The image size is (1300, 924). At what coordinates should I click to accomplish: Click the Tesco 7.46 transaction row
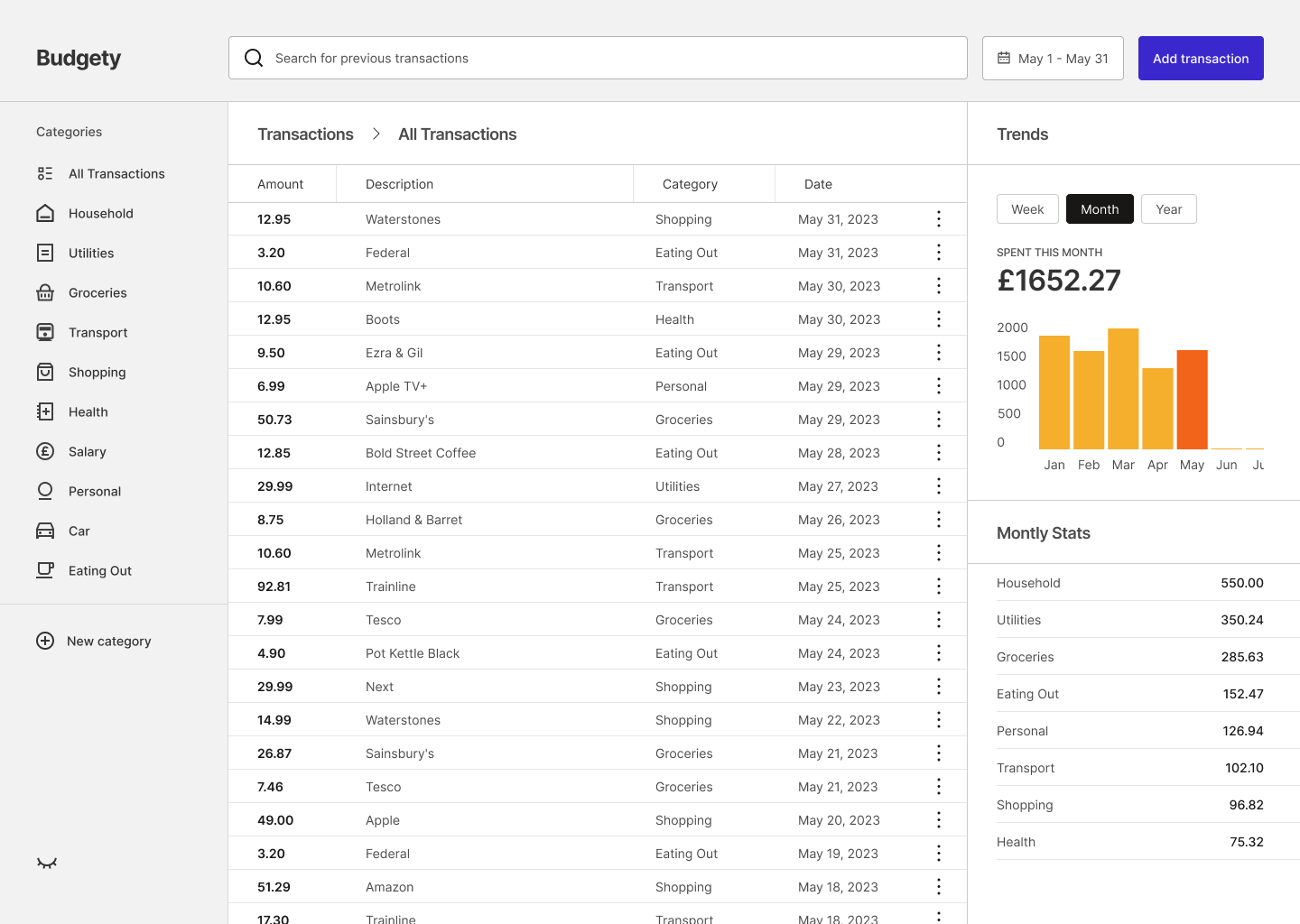(x=598, y=787)
